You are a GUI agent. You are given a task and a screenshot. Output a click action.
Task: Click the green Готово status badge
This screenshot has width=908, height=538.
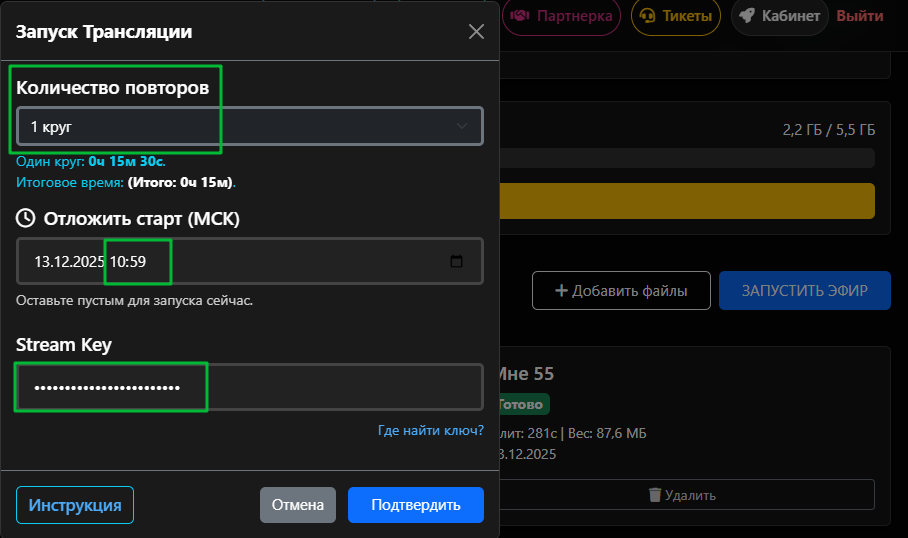pos(523,405)
